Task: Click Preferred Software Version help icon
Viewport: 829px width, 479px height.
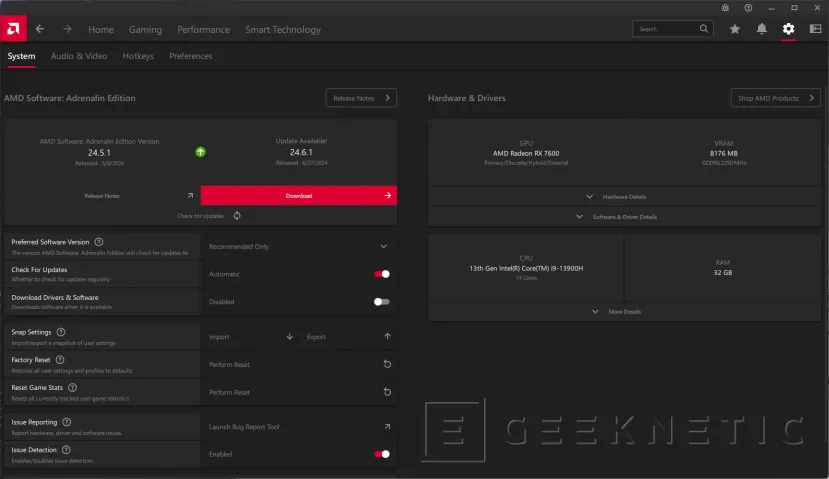Action: [x=99, y=242]
